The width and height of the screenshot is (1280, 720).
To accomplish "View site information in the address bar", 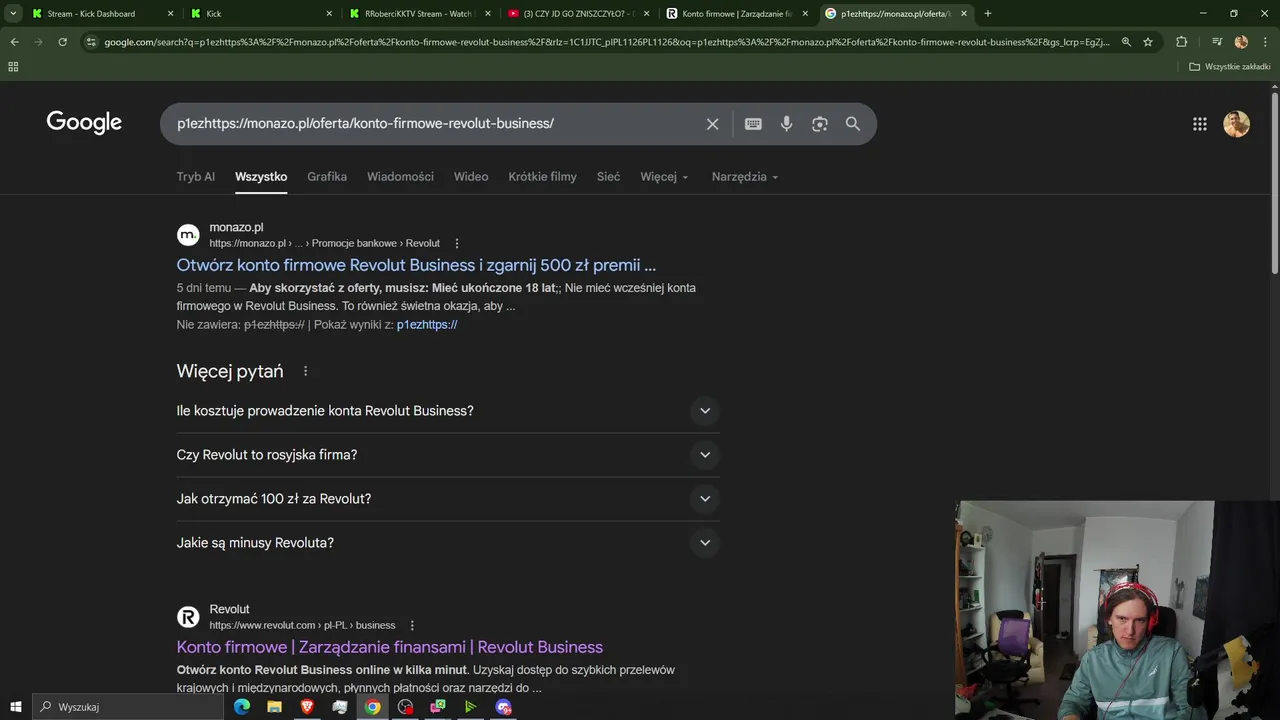I will (x=91, y=42).
